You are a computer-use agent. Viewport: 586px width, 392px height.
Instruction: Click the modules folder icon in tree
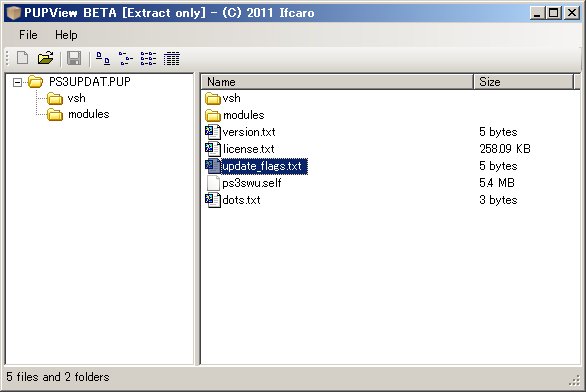click(x=55, y=115)
